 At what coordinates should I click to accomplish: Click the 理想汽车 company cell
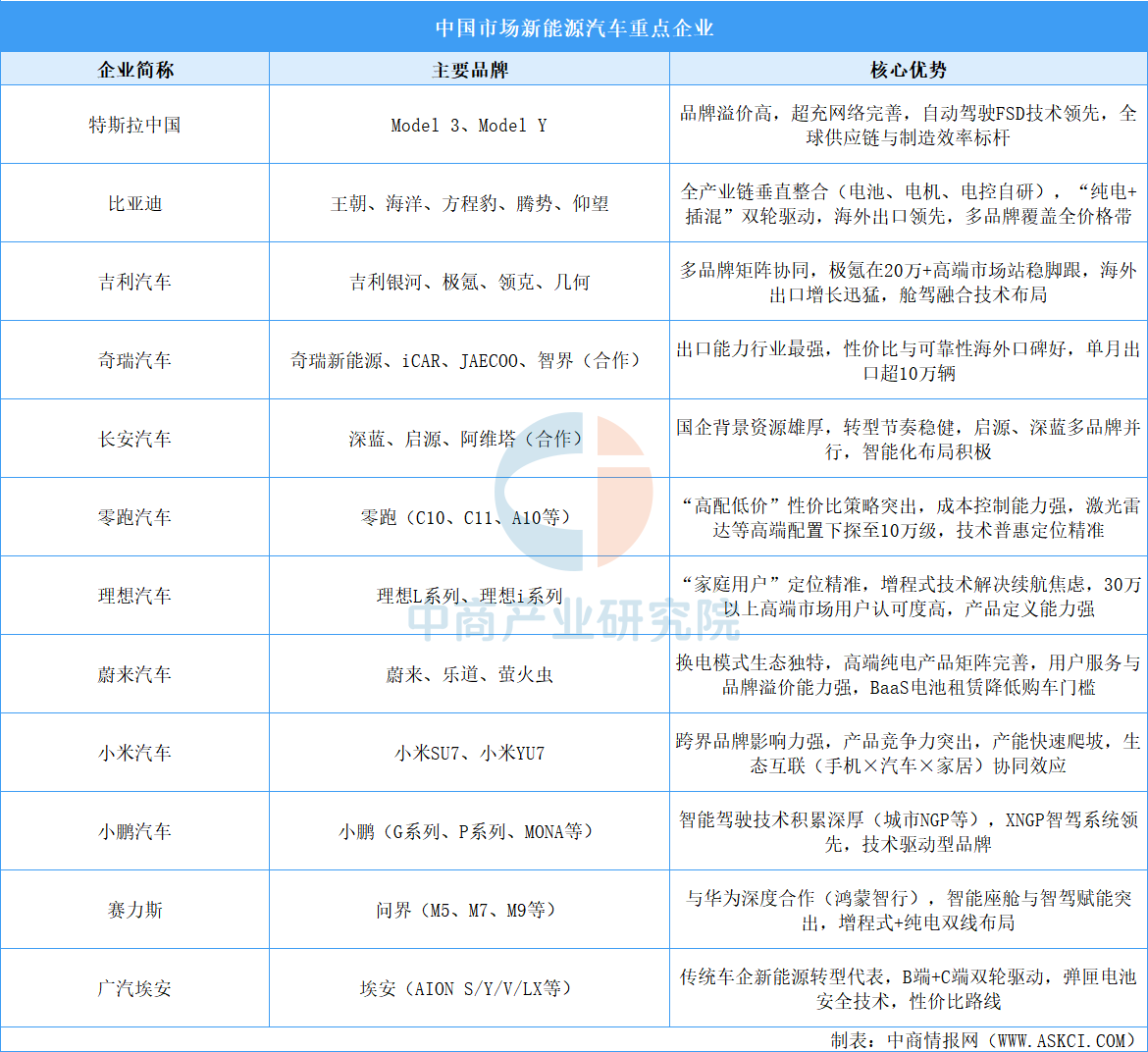[134, 596]
